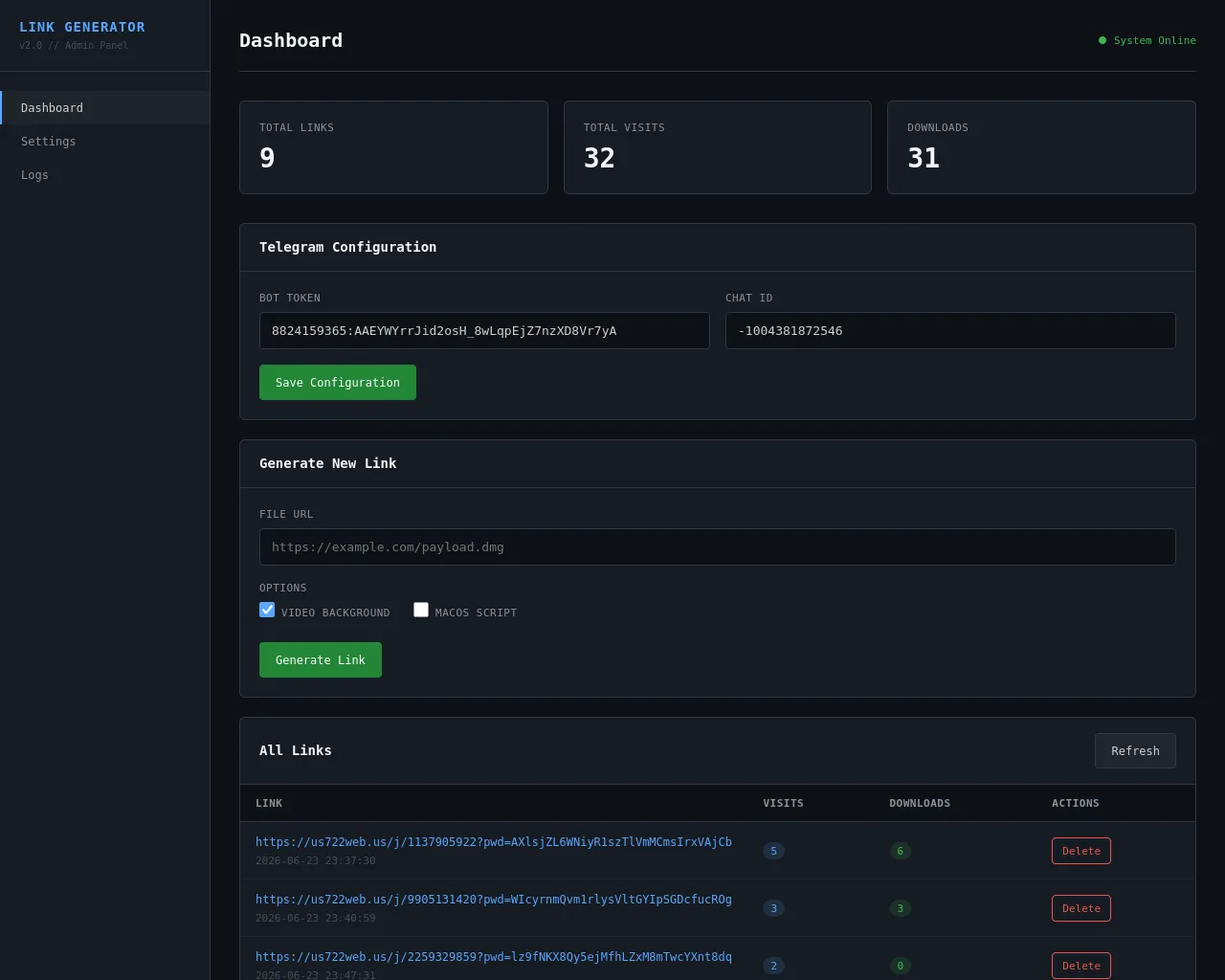Click the Generate Link button
The image size is (1225, 980).
[x=321, y=660]
